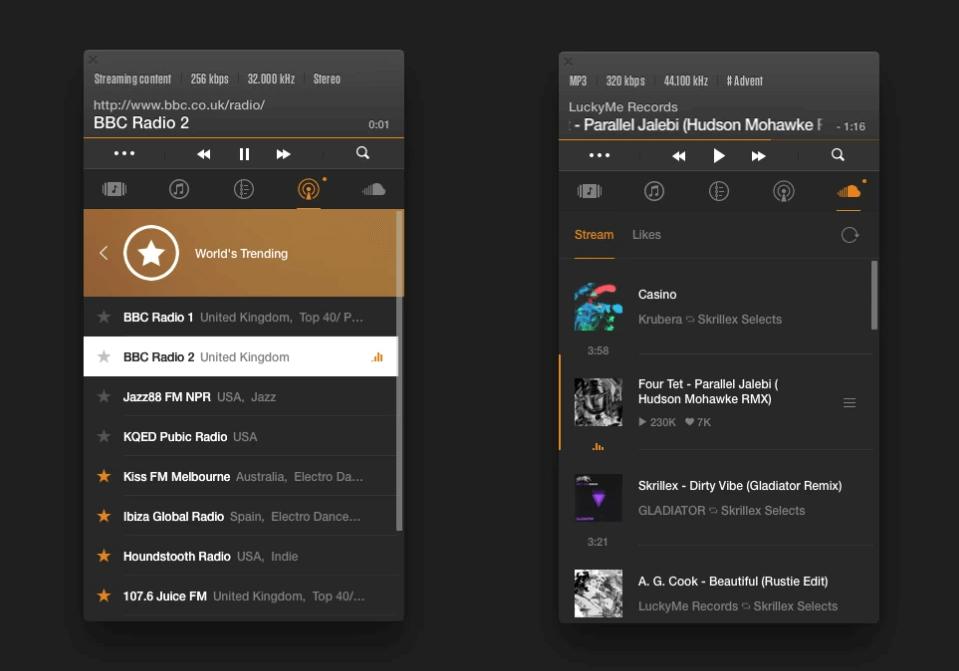Refresh the SoundCloud stream
Viewport: 959px width, 671px height.
850,235
